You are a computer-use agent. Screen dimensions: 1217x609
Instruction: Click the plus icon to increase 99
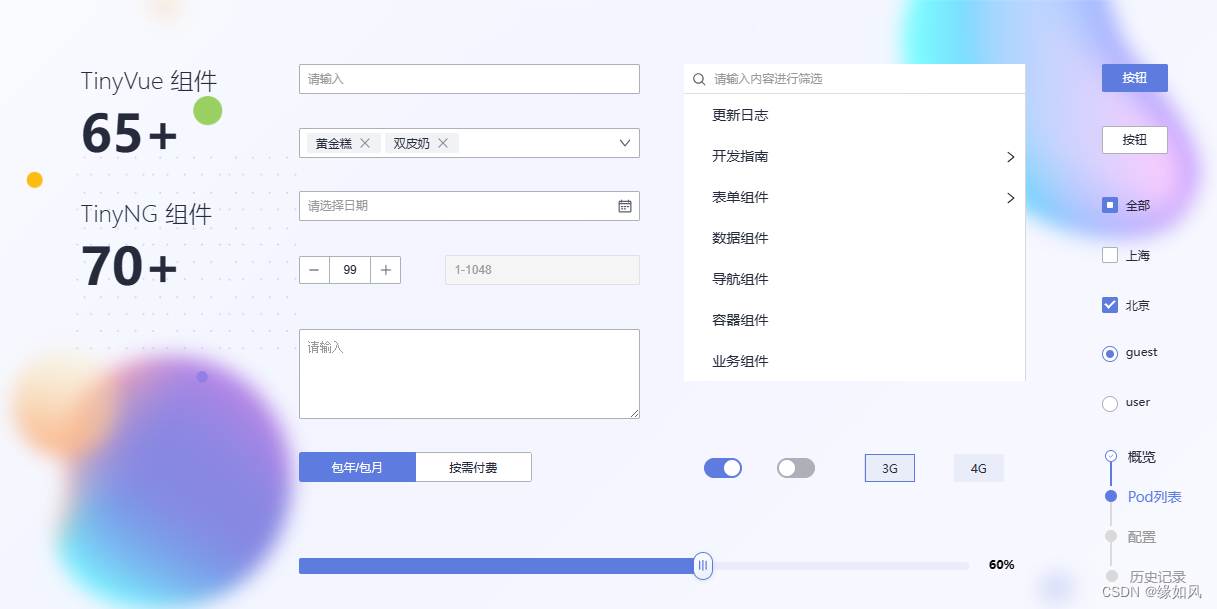(386, 269)
